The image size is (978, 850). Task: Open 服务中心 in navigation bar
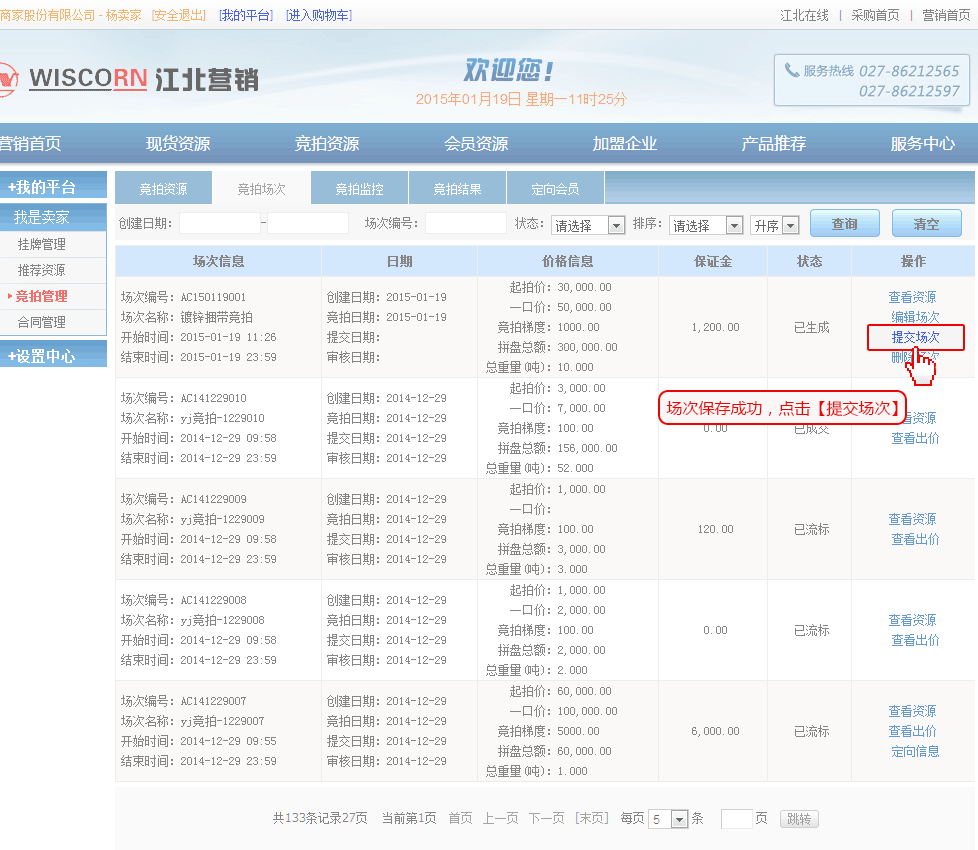(922, 143)
